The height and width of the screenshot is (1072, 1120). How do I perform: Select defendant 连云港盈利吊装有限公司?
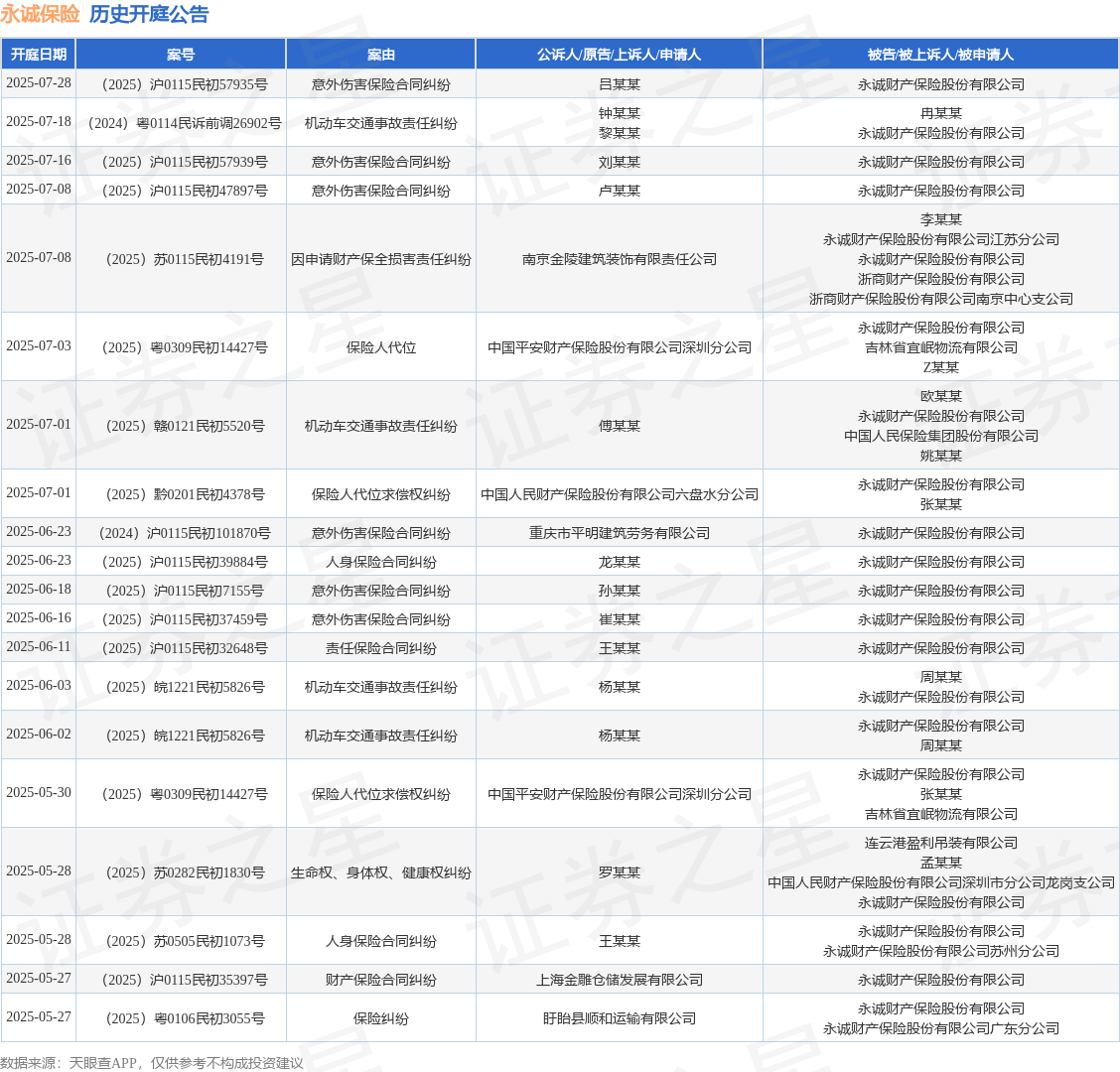coord(940,843)
